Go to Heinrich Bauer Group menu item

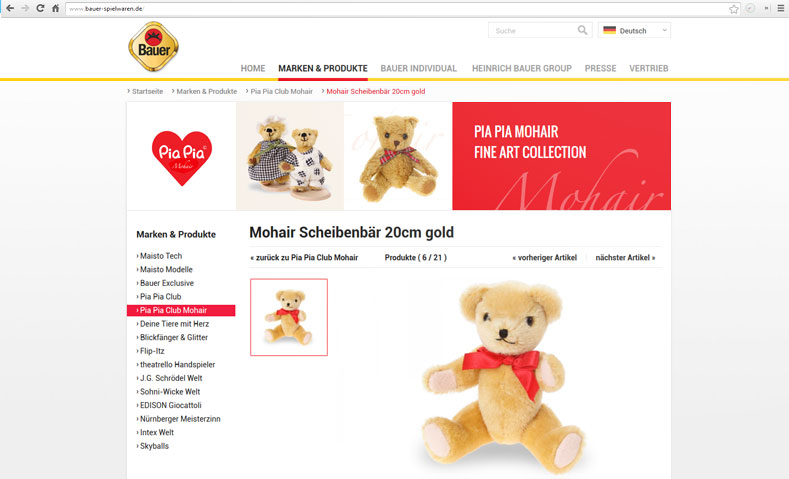[522, 68]
